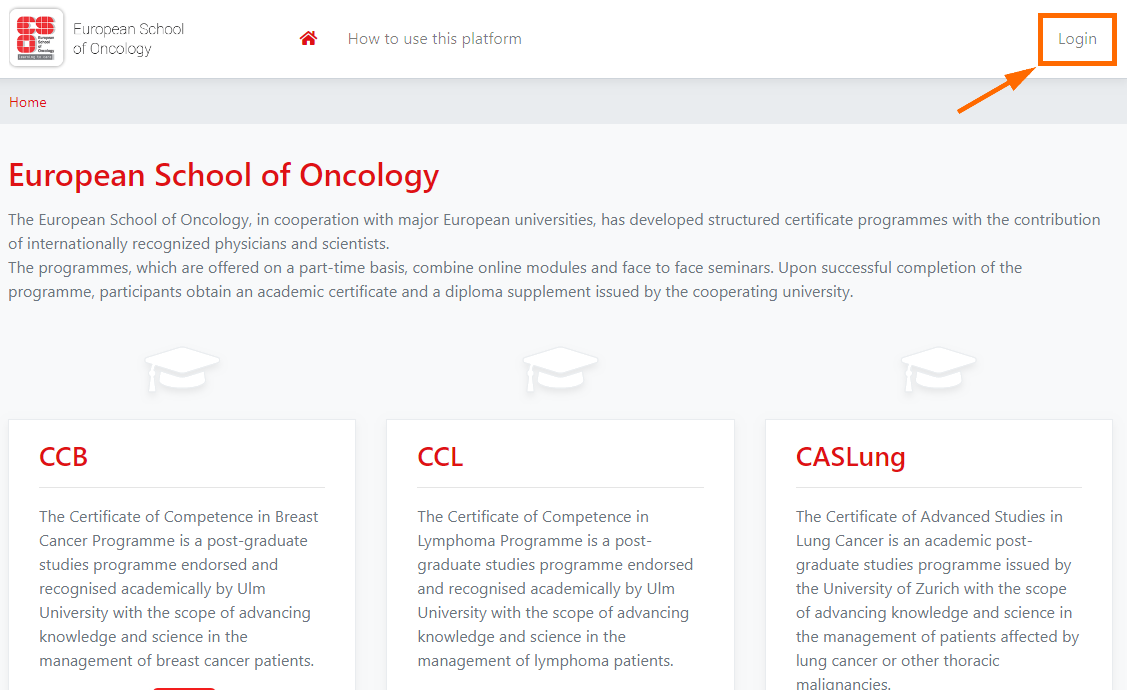Click the paragraph about part-time basis programmes

515,280
